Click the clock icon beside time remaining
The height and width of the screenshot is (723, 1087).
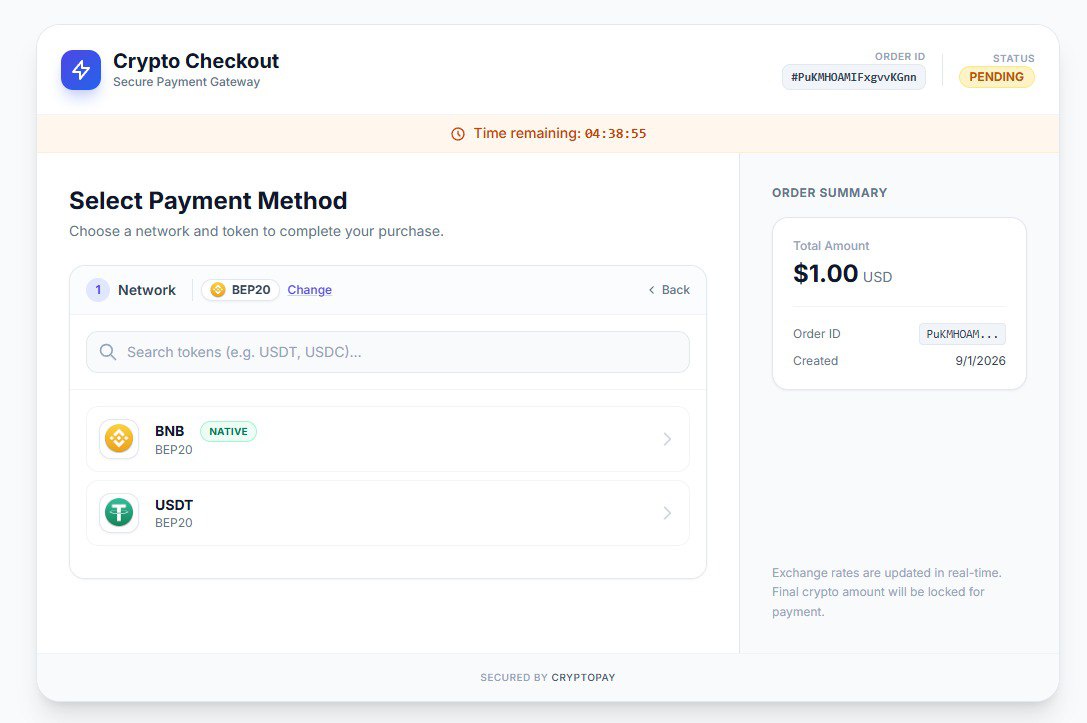(x=458, y=134)
